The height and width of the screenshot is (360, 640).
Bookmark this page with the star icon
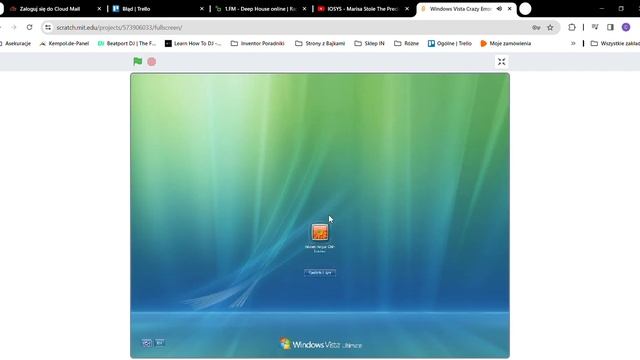[550, 27]
